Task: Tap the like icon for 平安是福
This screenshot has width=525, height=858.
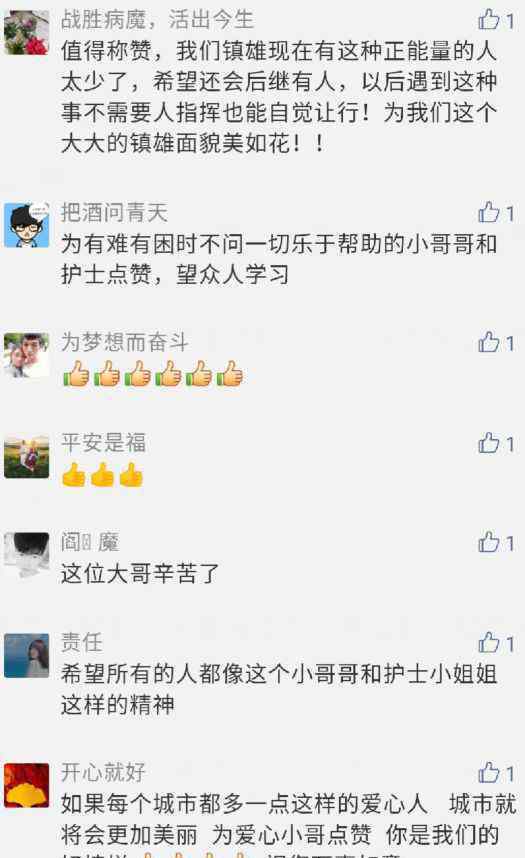Action: tap(488, 443)
